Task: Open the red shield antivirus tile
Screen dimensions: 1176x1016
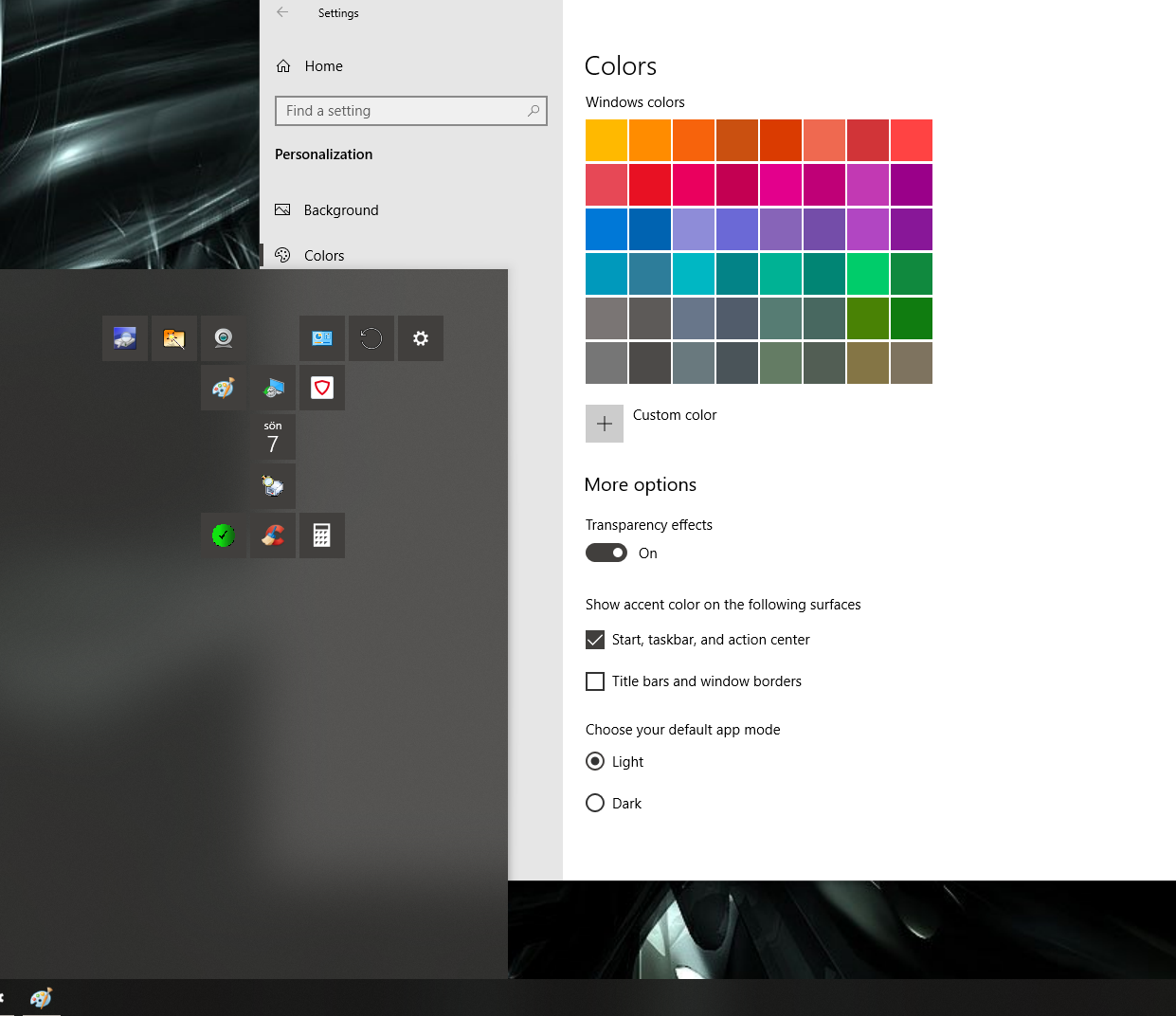Action: [x=322, y=388]
